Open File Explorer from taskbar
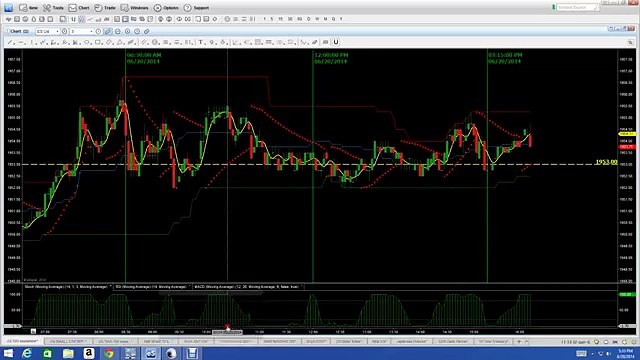Viewport: 640px width, 360px height. [68, 353]
